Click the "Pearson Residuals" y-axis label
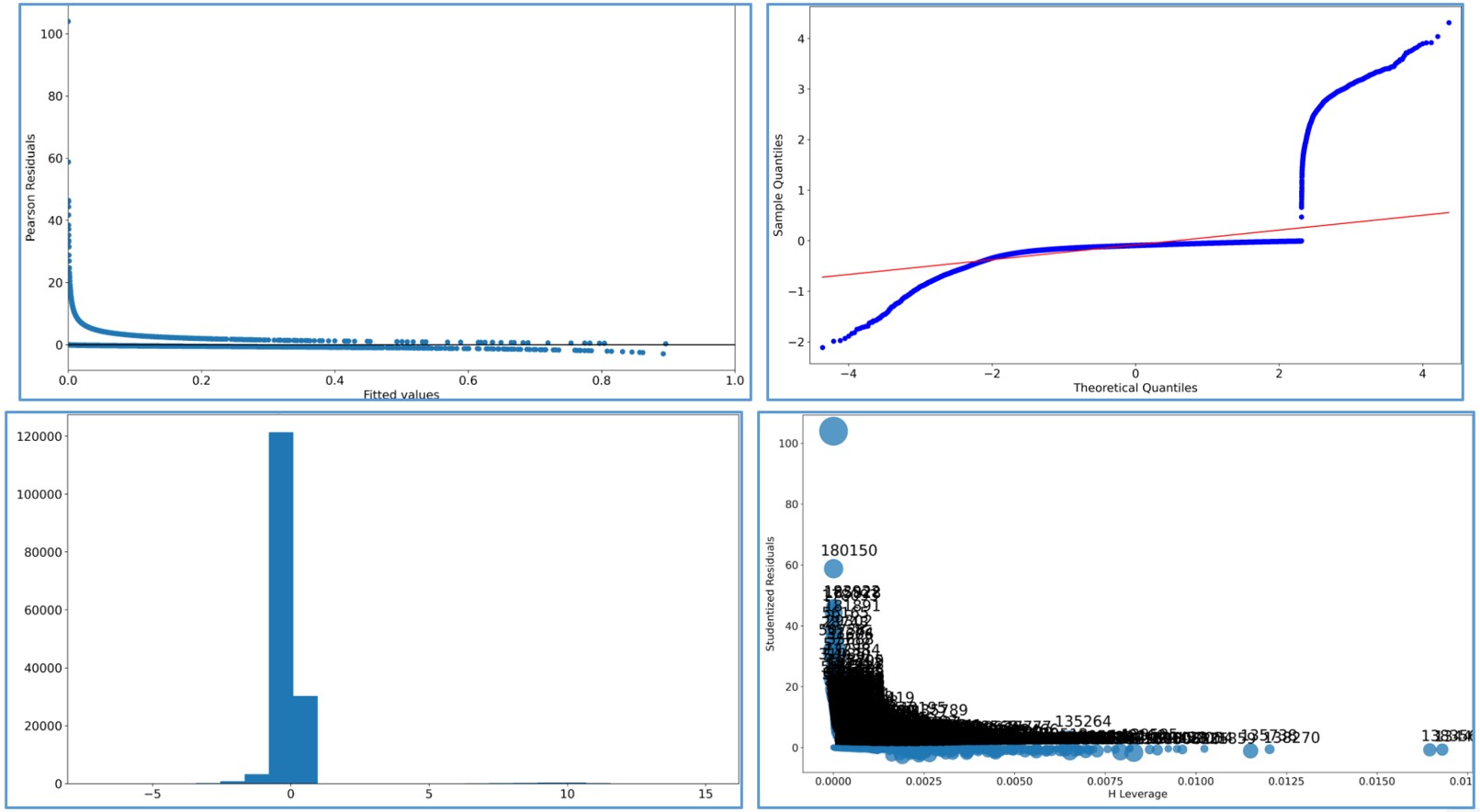The image size is (1480, 812). point(30,187)
